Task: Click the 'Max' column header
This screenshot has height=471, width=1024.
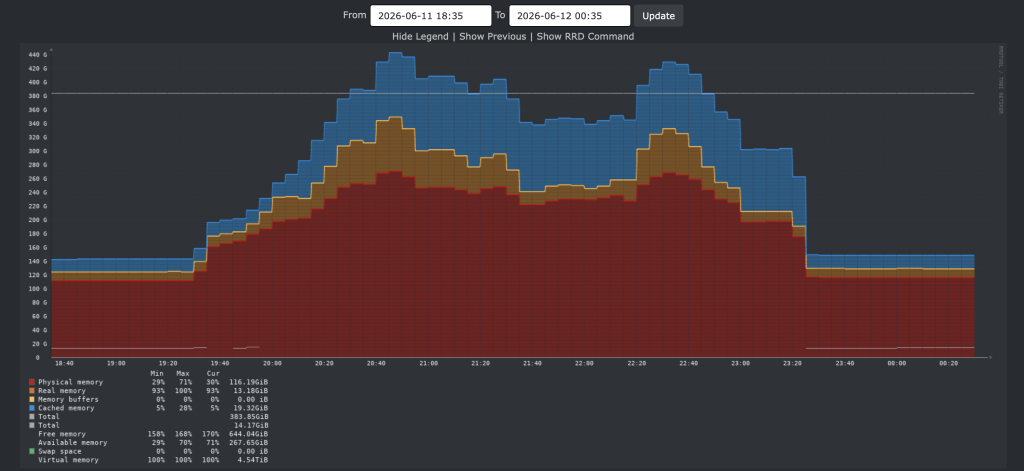Action: pyautogui.click(x=183, y=373)
